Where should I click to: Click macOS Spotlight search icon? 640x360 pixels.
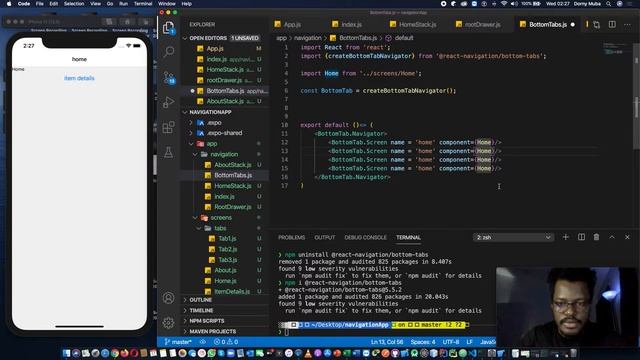609,4
